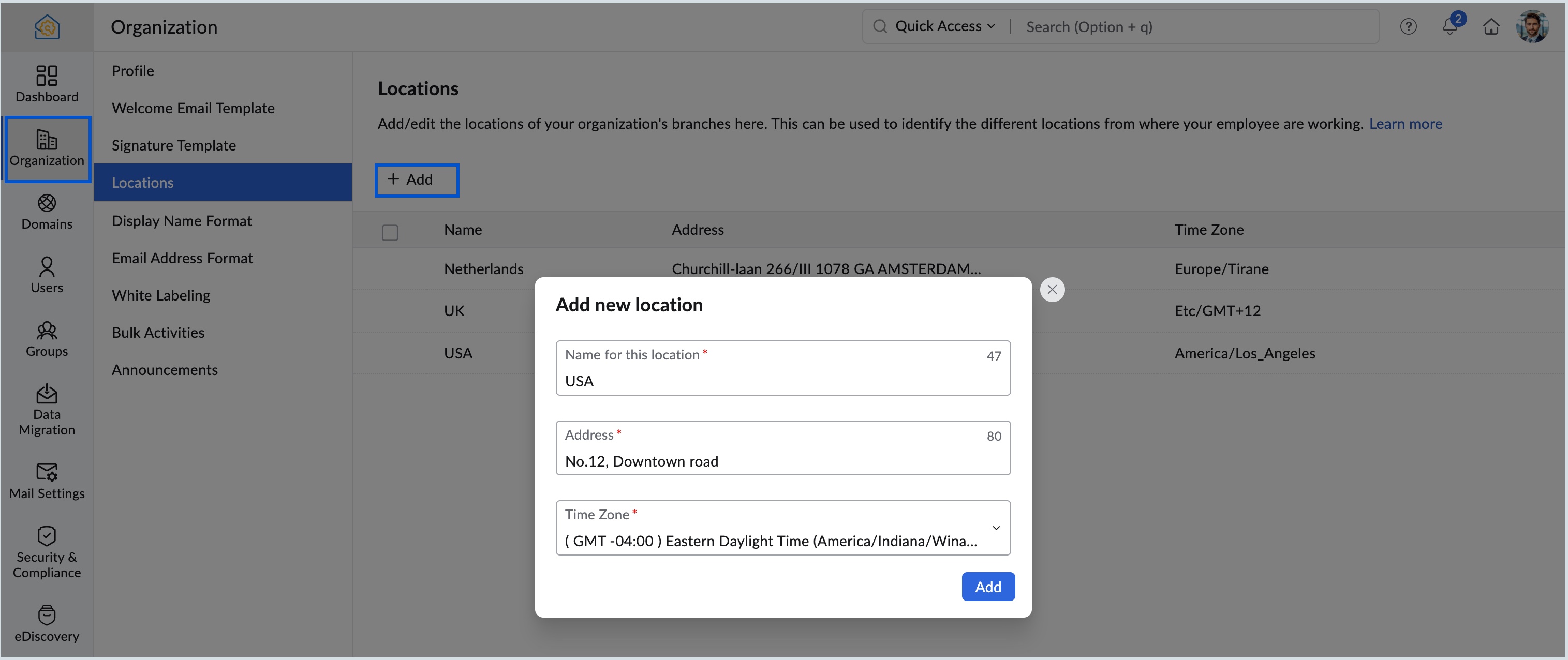Close the Add new location dialog

coord(1052,290)
